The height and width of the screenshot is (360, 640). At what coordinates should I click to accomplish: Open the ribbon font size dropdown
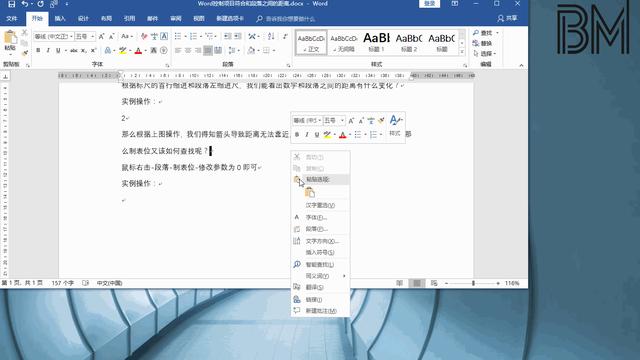[x=93, y=36]
